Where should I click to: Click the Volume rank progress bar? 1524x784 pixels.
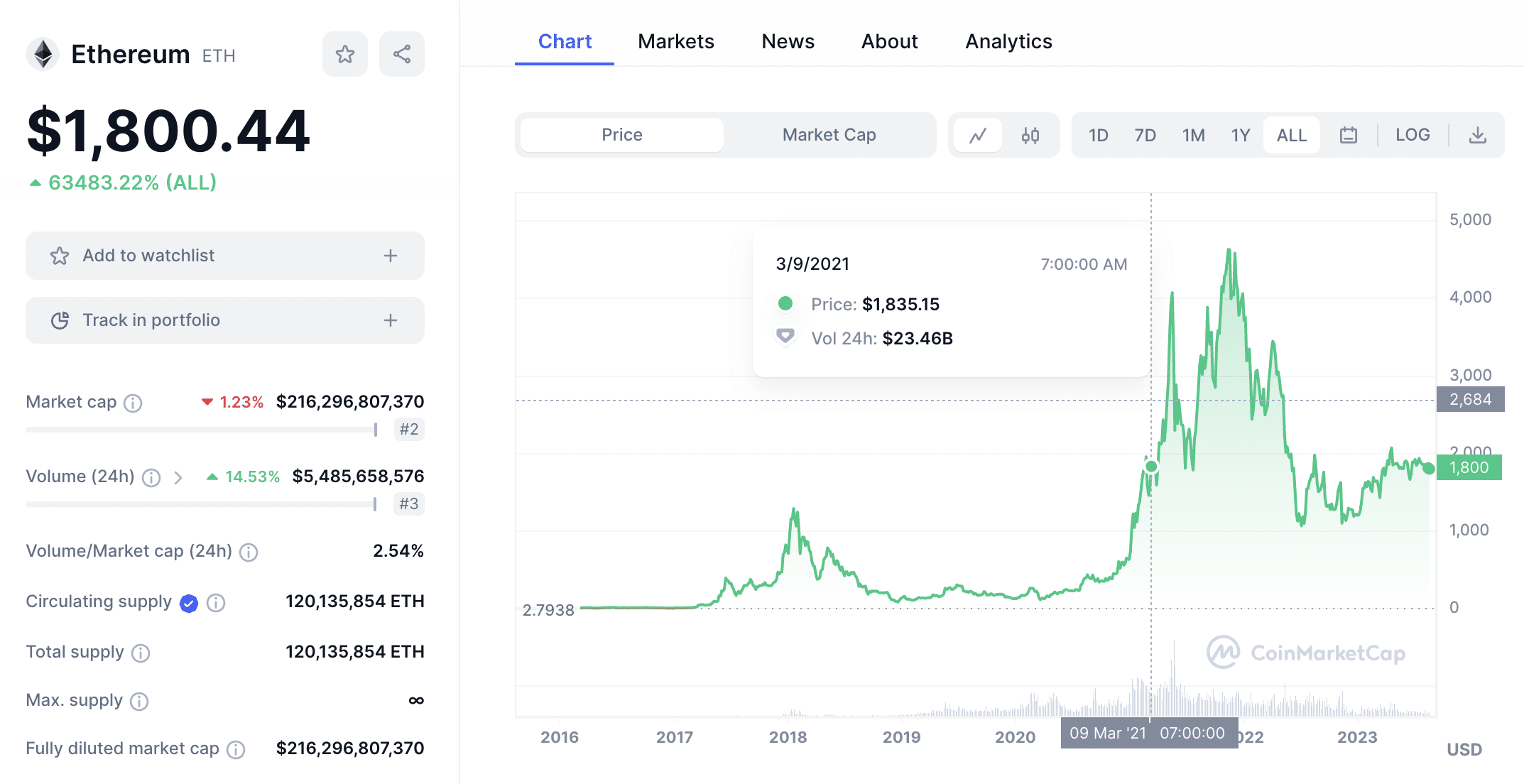pyautogui.click(x=202, y=504)
